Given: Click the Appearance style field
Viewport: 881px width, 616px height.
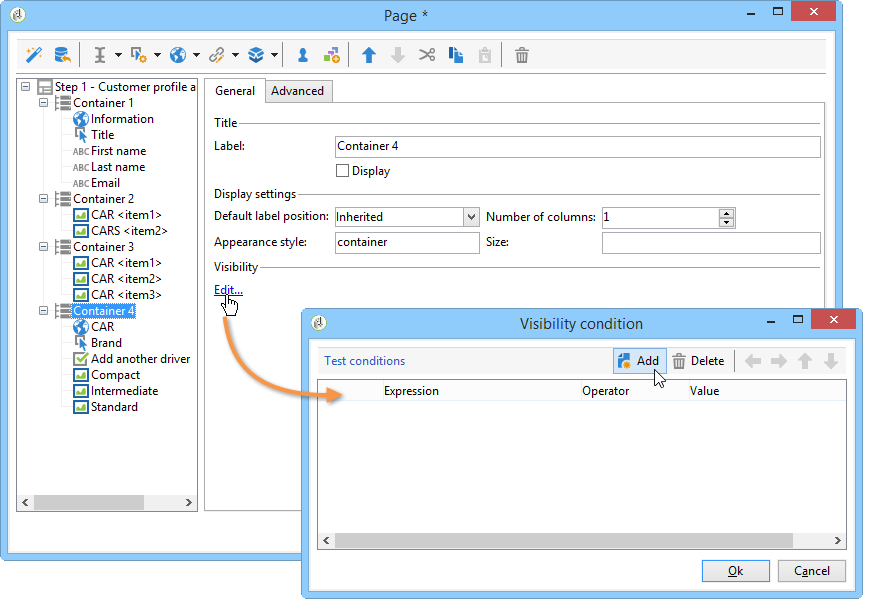Looking at the screenshot, I should tap(407, 243).
